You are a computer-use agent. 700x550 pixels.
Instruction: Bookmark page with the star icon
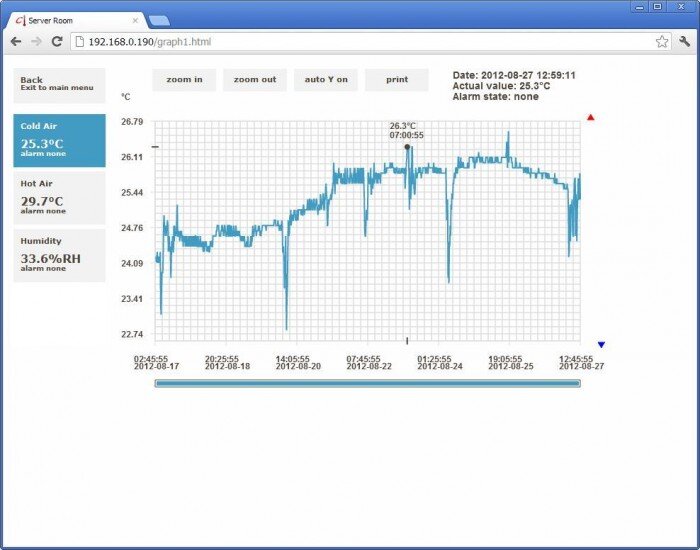661,41
